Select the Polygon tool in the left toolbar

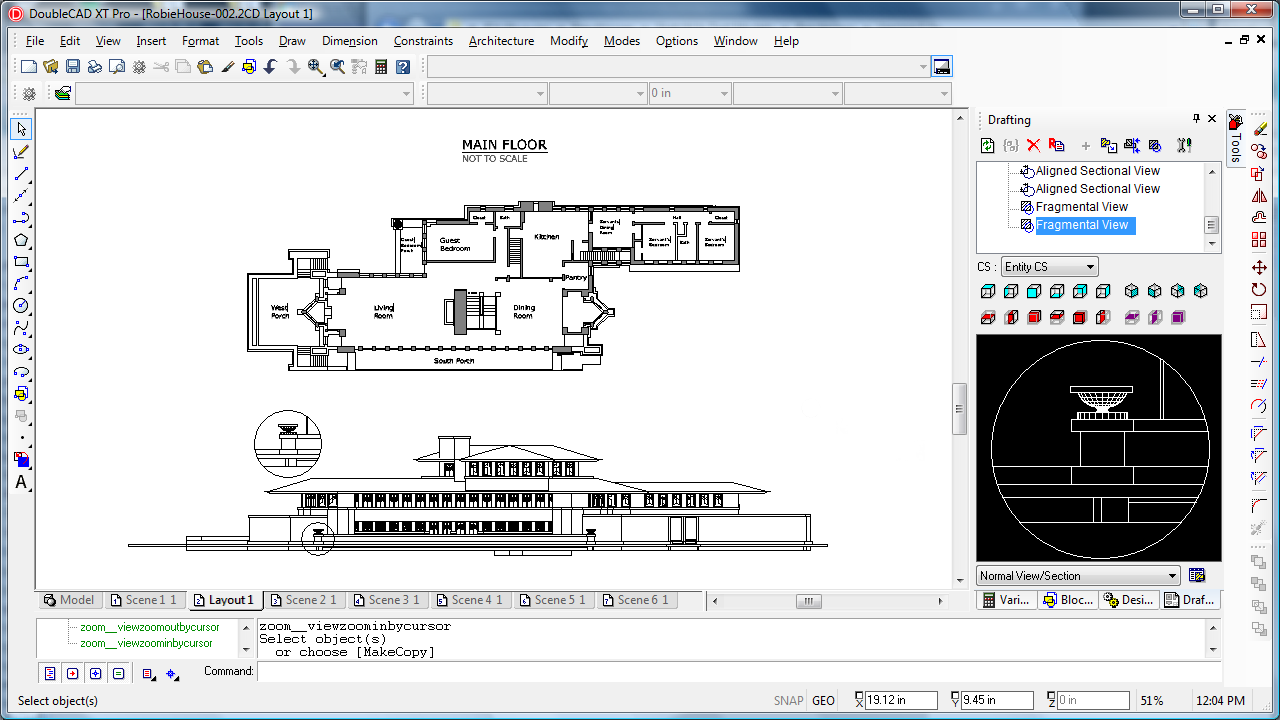click(x=21, y=240)
